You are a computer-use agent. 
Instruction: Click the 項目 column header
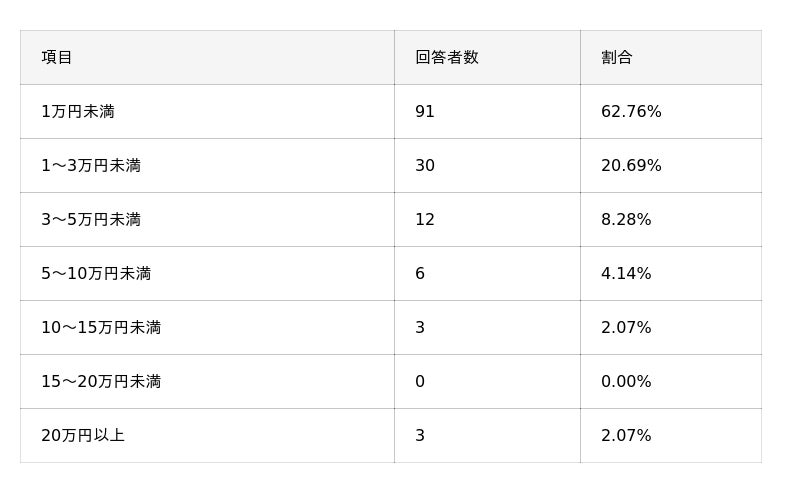[x=57, y=57]
